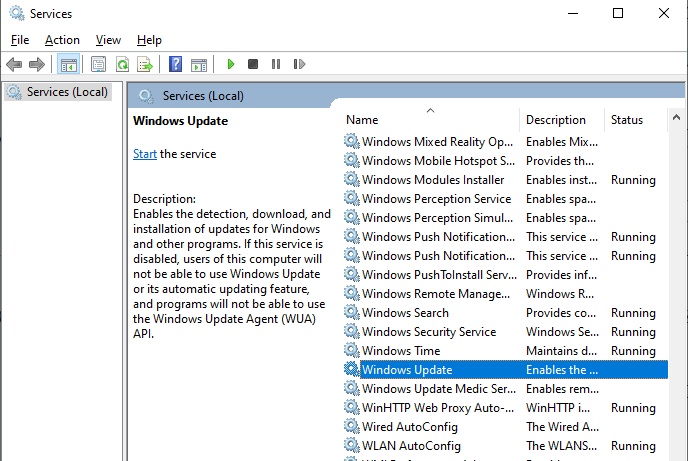Select the Windows Modules Installer row
This screenshot has height=461, width=688.
[x=505, y=180]
